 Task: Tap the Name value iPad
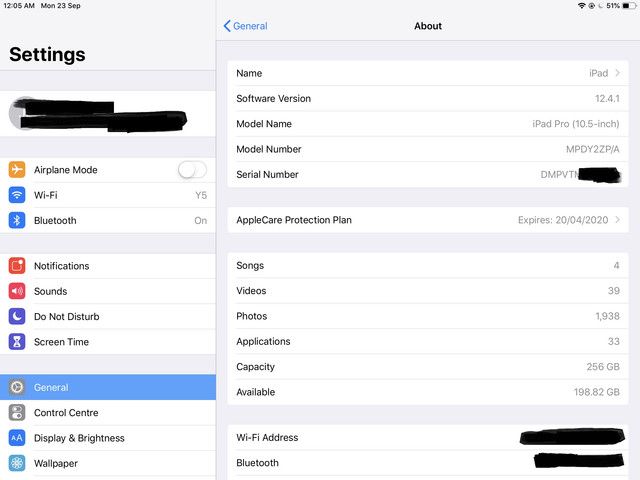pos(598,73)
